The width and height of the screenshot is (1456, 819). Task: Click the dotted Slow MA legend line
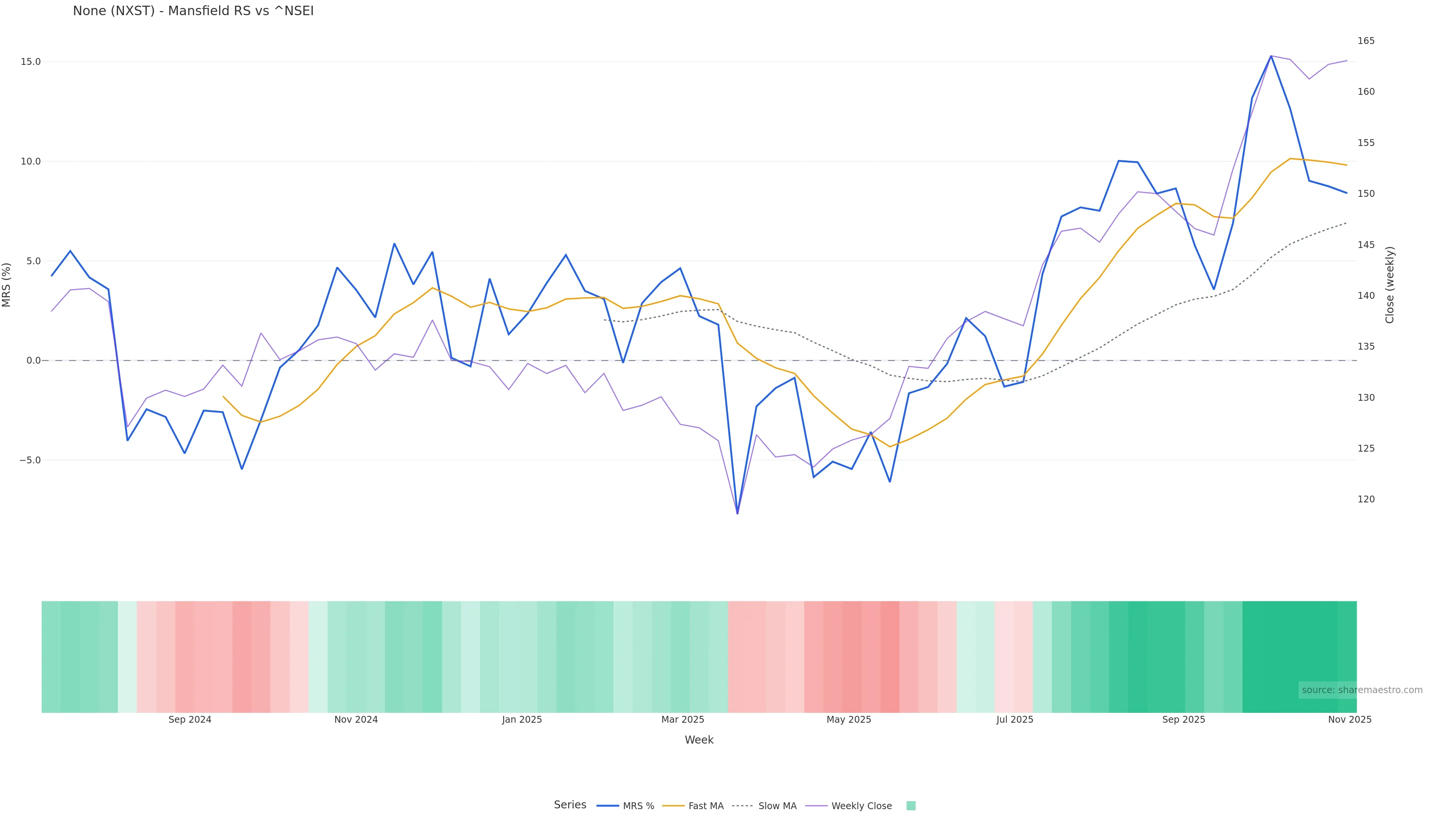[742, 806]
